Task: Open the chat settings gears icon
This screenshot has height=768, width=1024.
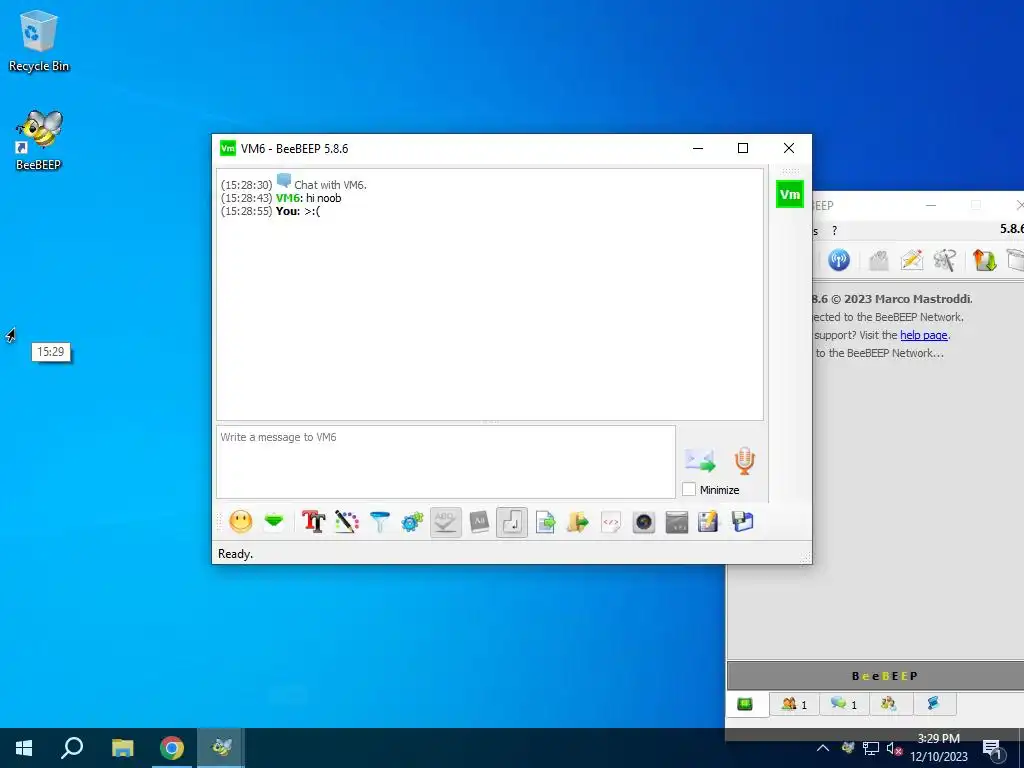Action: [x=413, y=522]
